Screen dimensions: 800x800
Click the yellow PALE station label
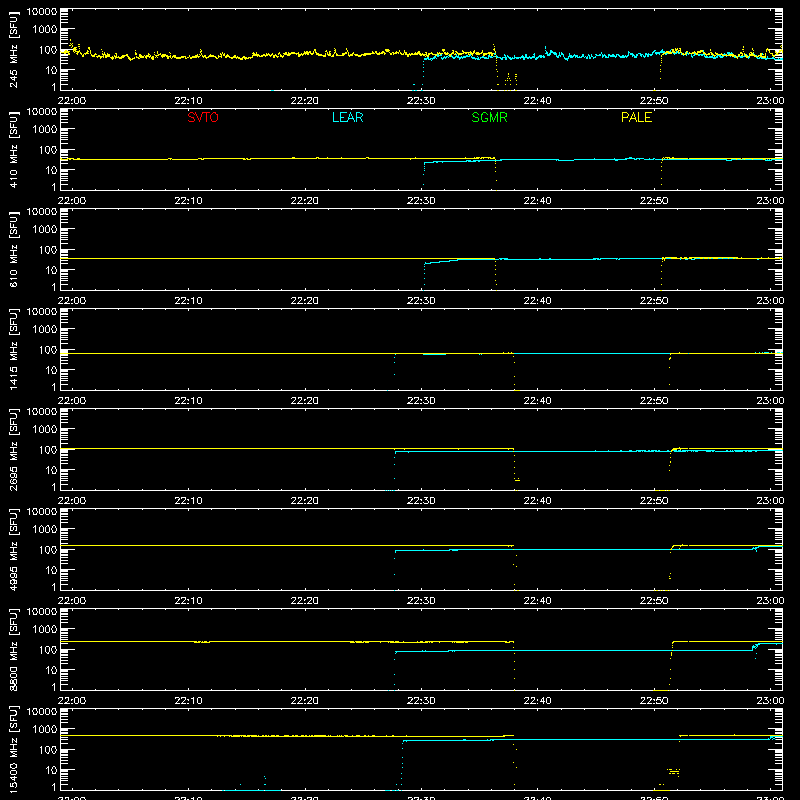(636, 117)
